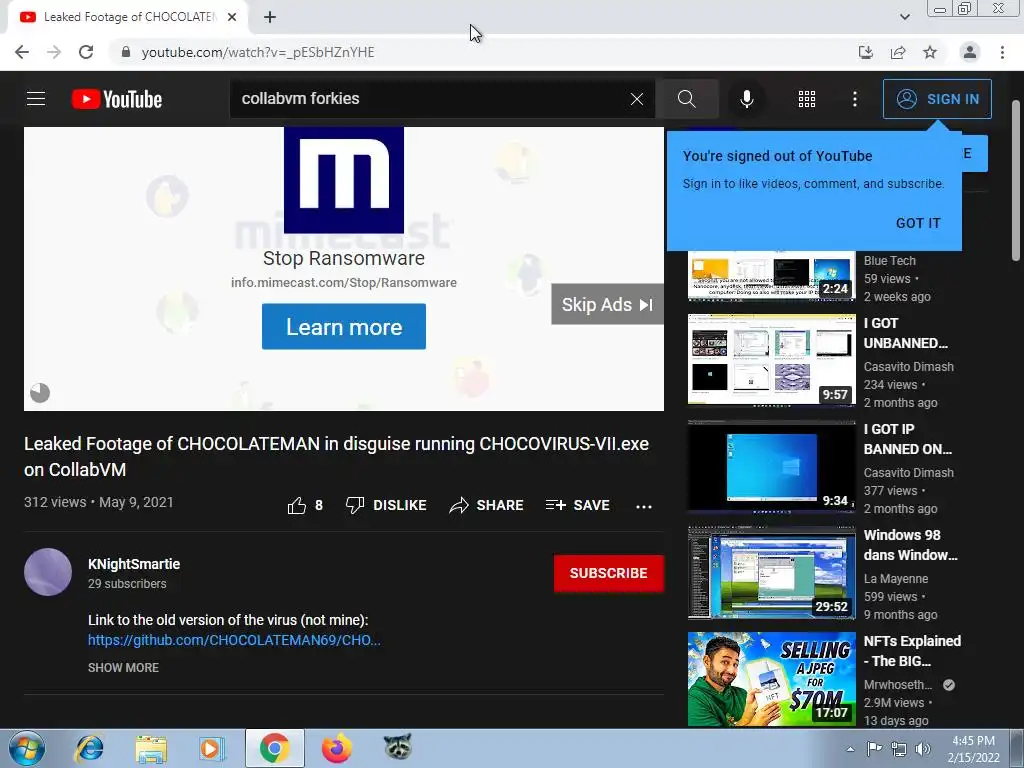Open the KNightSmartie channel avatar

pyautogui.click(x=48, y=572)
